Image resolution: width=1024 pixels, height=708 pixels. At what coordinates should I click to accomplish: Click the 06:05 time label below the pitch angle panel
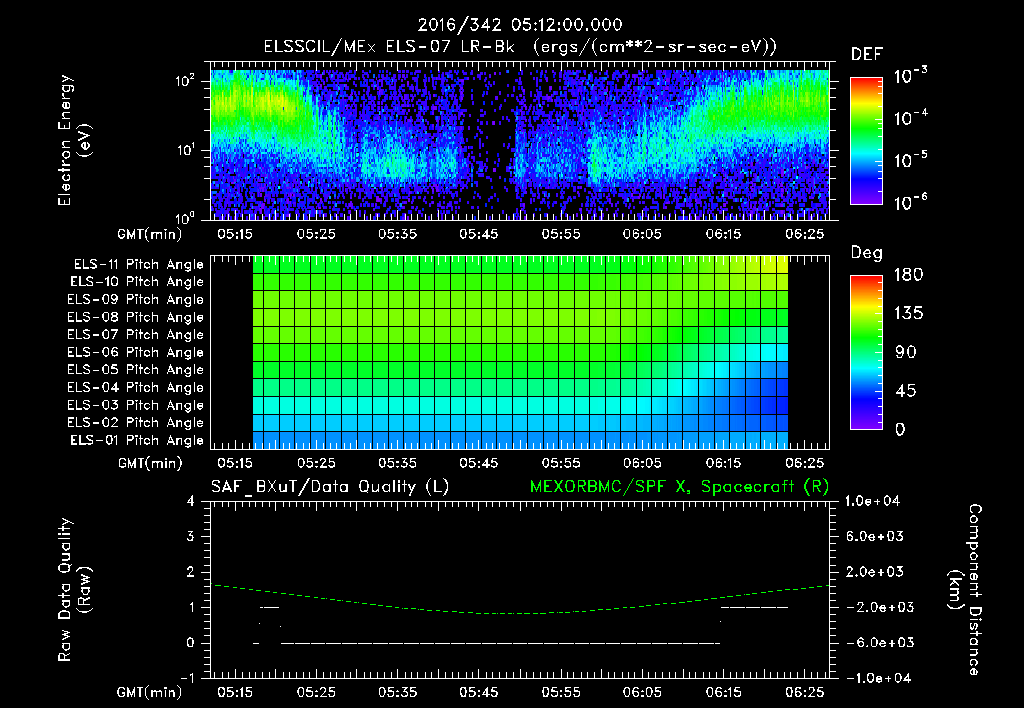642,462
